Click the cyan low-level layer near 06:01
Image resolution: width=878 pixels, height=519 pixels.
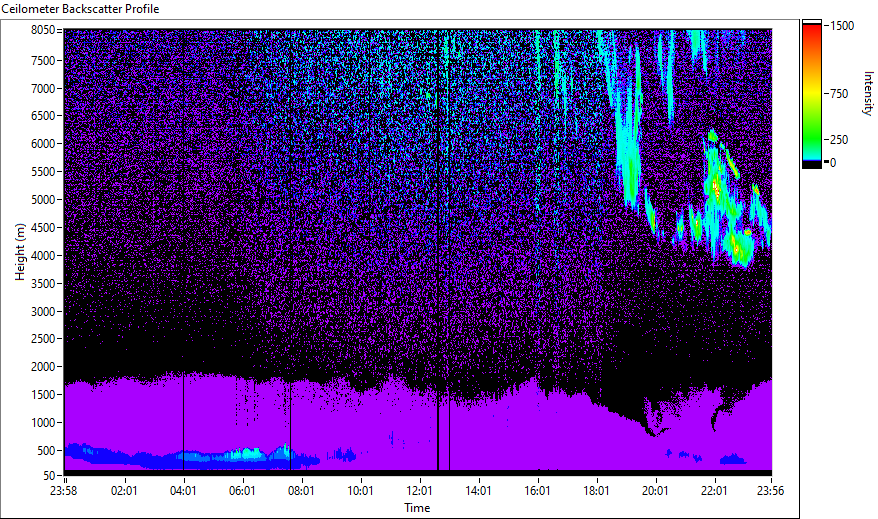tap(246, 453)
